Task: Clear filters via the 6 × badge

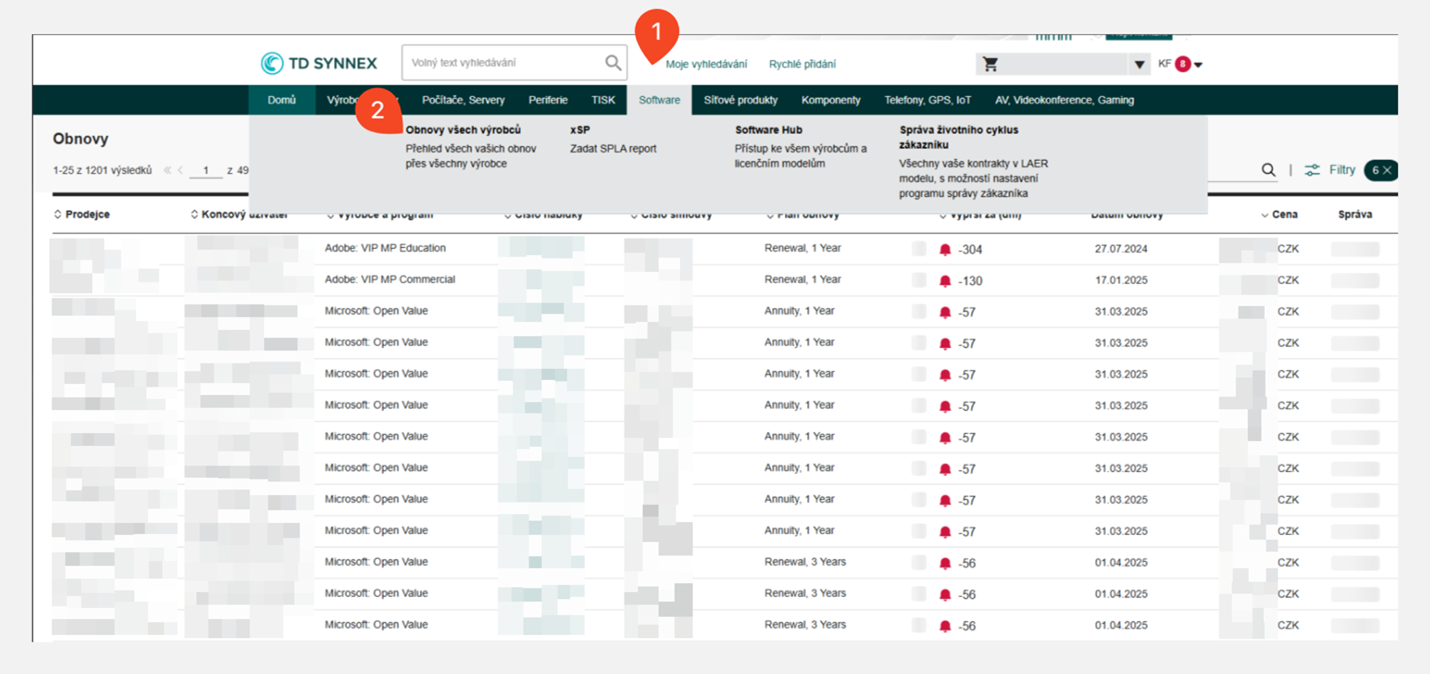Action: (x=1380, y=170)
